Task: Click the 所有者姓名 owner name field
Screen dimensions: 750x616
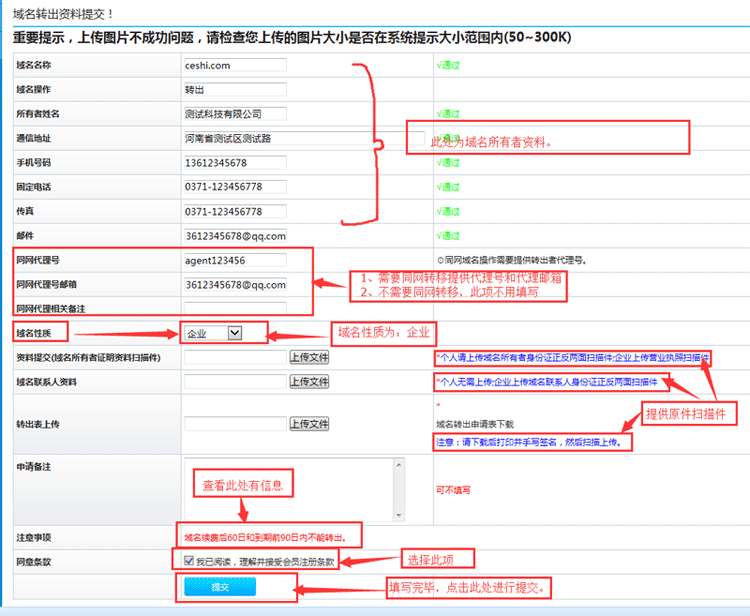Action: pos(235,114)
